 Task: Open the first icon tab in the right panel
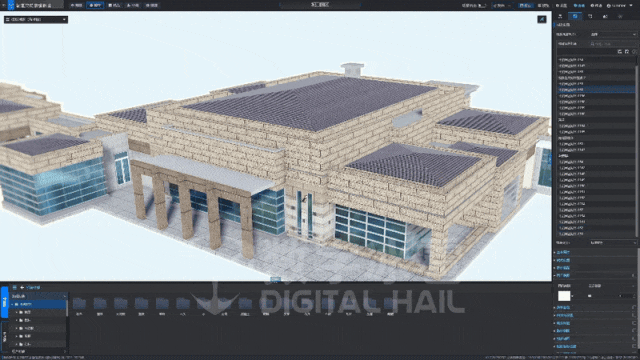(560, 16)
